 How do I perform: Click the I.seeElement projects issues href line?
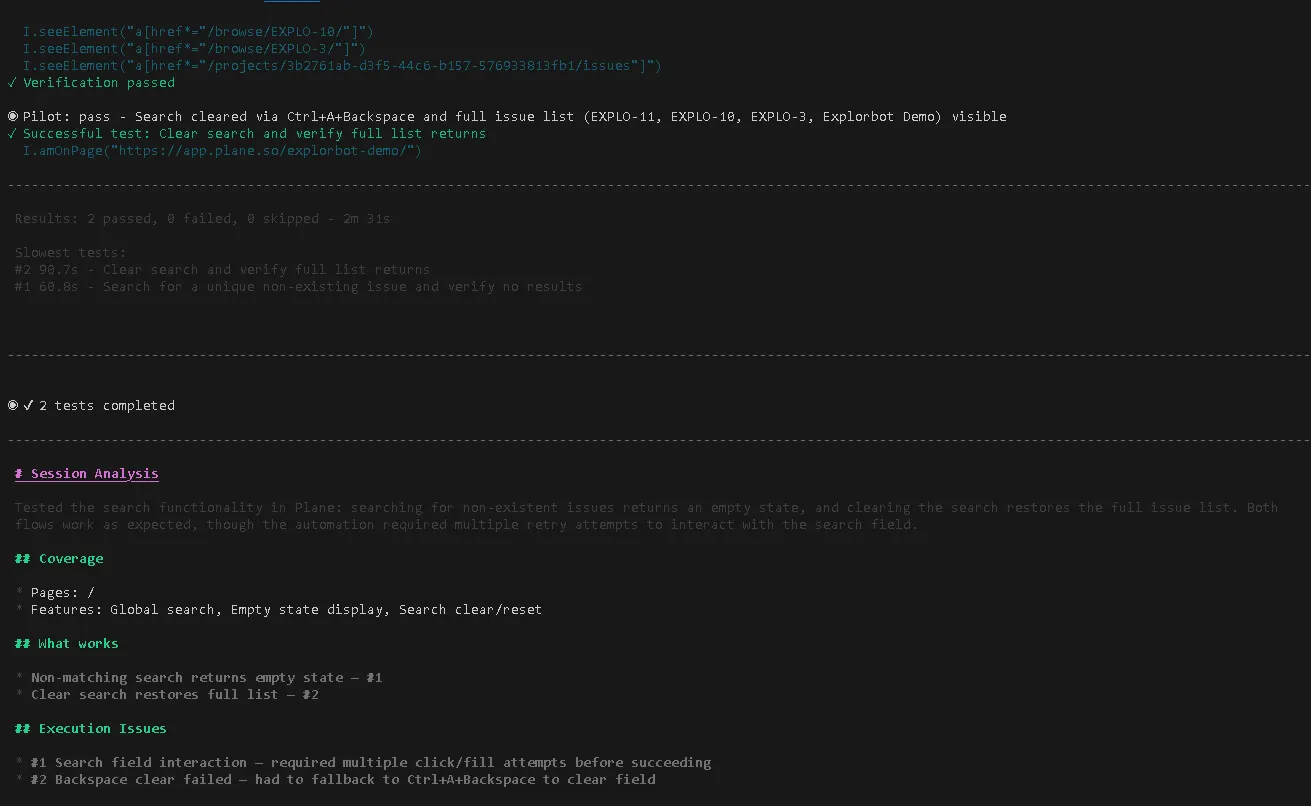pyautogui.click(x=342, y=66)
